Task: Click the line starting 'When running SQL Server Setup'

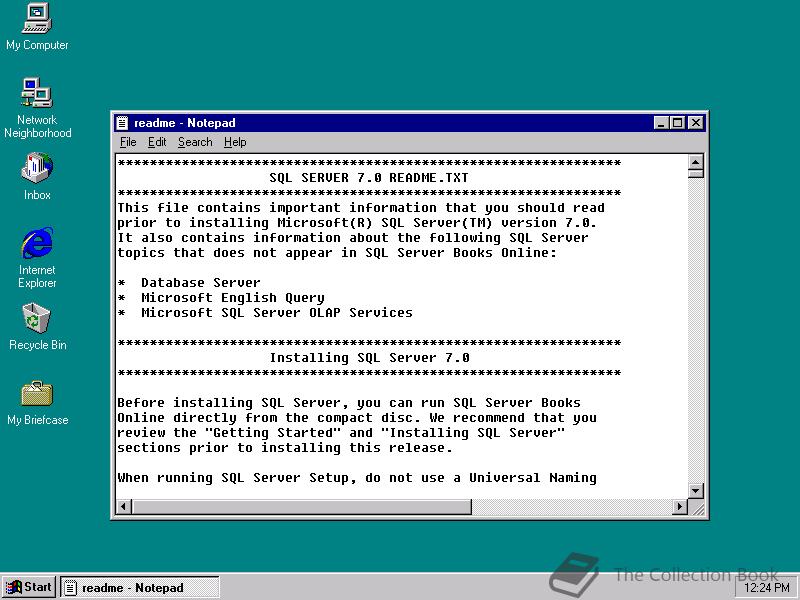Action: point(357,478)
